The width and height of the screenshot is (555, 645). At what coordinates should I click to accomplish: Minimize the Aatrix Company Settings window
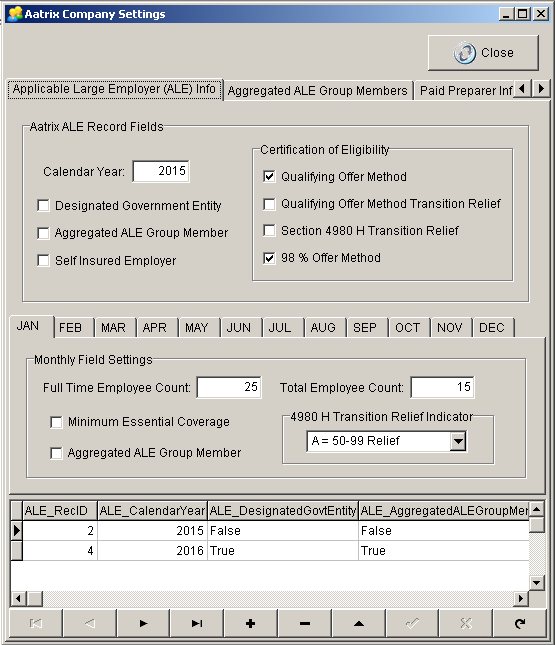506,14
